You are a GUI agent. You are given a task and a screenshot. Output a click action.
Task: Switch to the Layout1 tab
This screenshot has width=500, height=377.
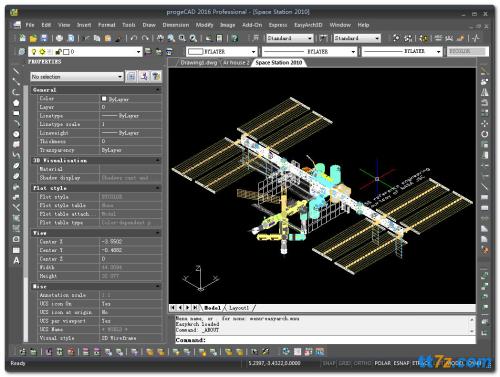[x=239, y=308]
